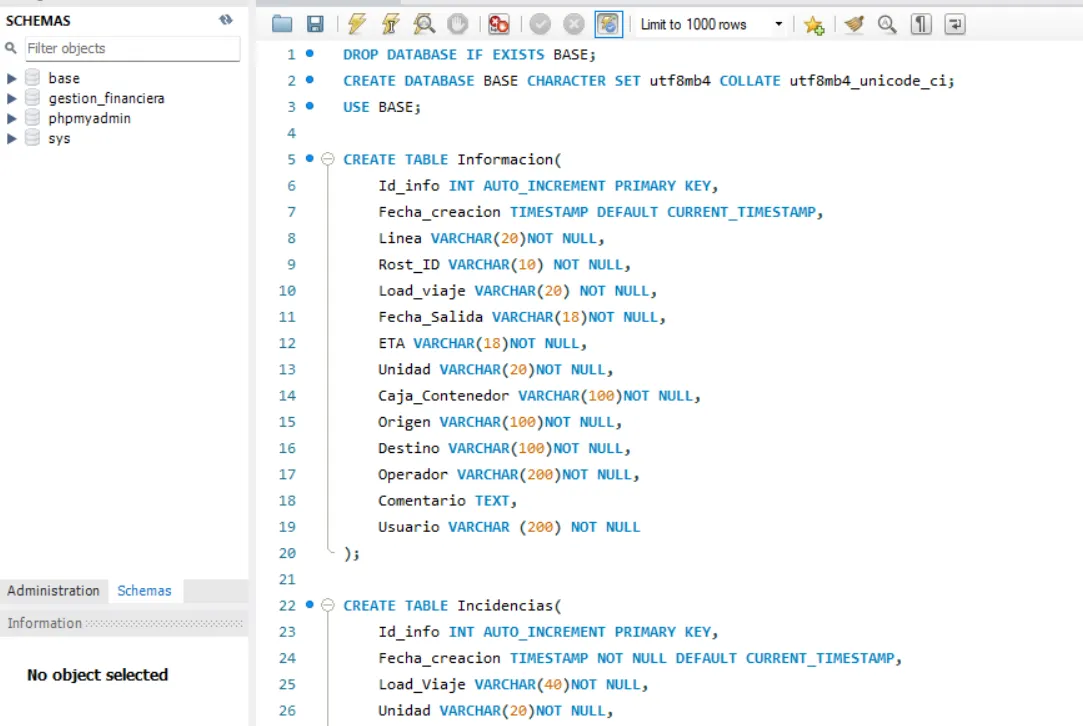Click line number 21 in the gutter
The width and height of the screenshot is (1083, 726).
(x=287, y=580)
